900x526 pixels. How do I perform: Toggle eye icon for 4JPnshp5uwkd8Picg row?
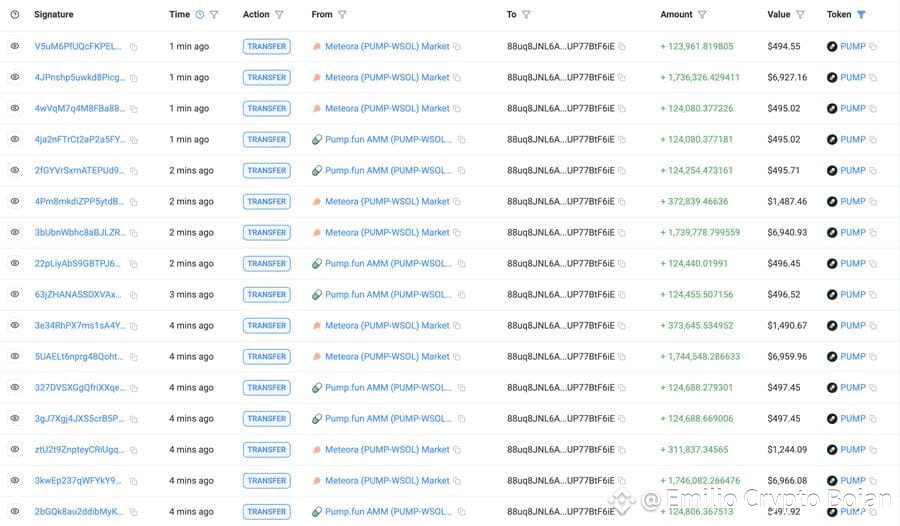(x=15, y=77)
